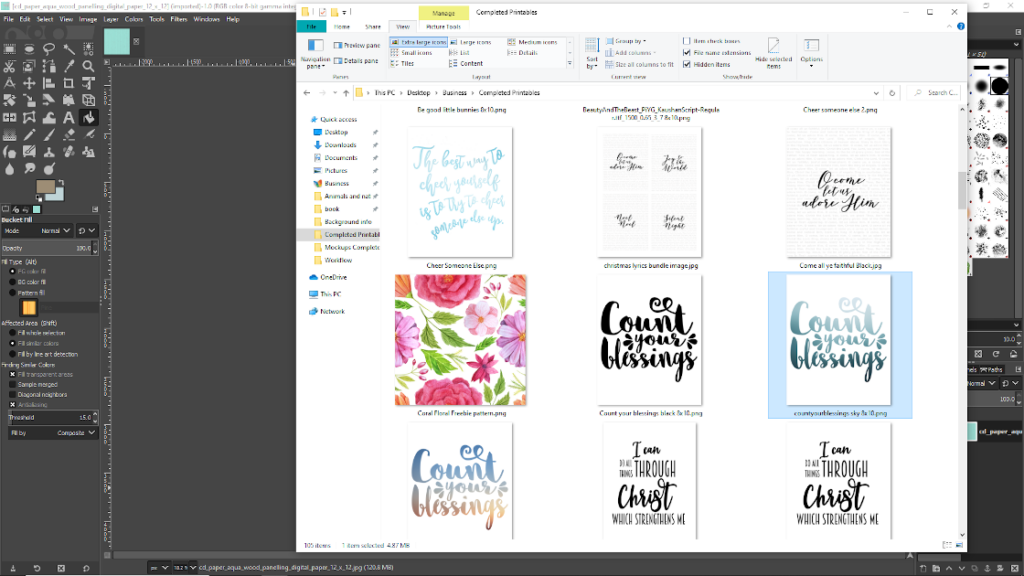The height and width of the screenshot is (576, 1024).
Task: Click the Options button in ribbon
Action: tap(811, 50)
